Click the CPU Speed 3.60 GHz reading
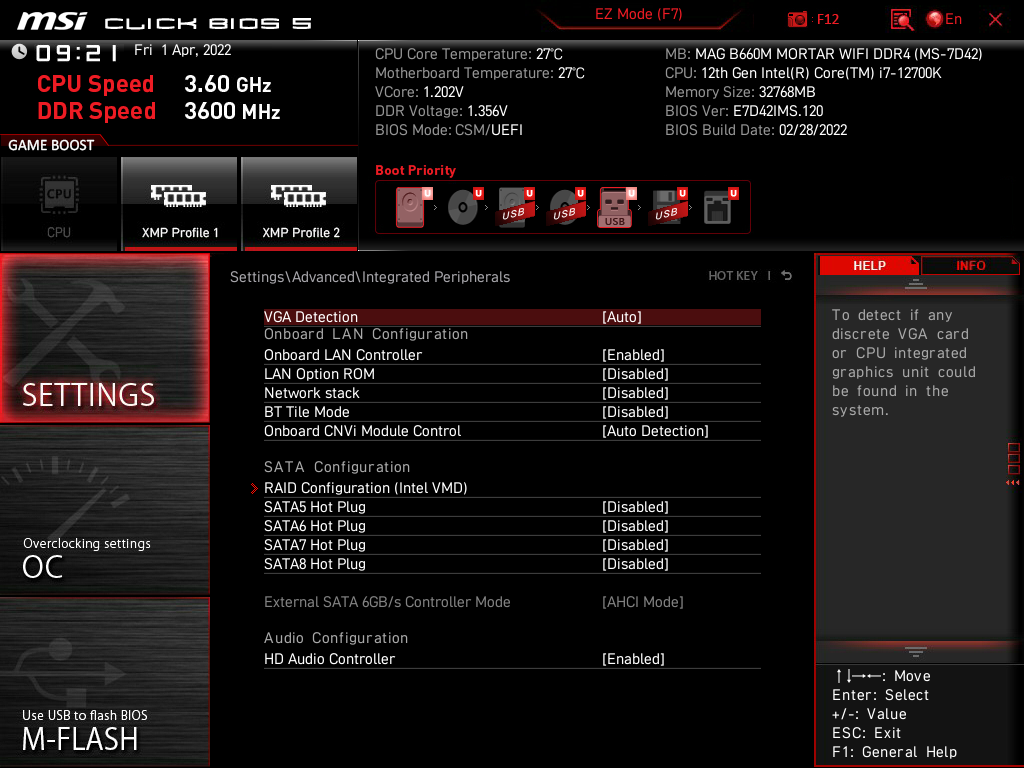Image resolution: width=1024 pixels, height=768 pixels. pyautogui.click(x=154, y=84)
